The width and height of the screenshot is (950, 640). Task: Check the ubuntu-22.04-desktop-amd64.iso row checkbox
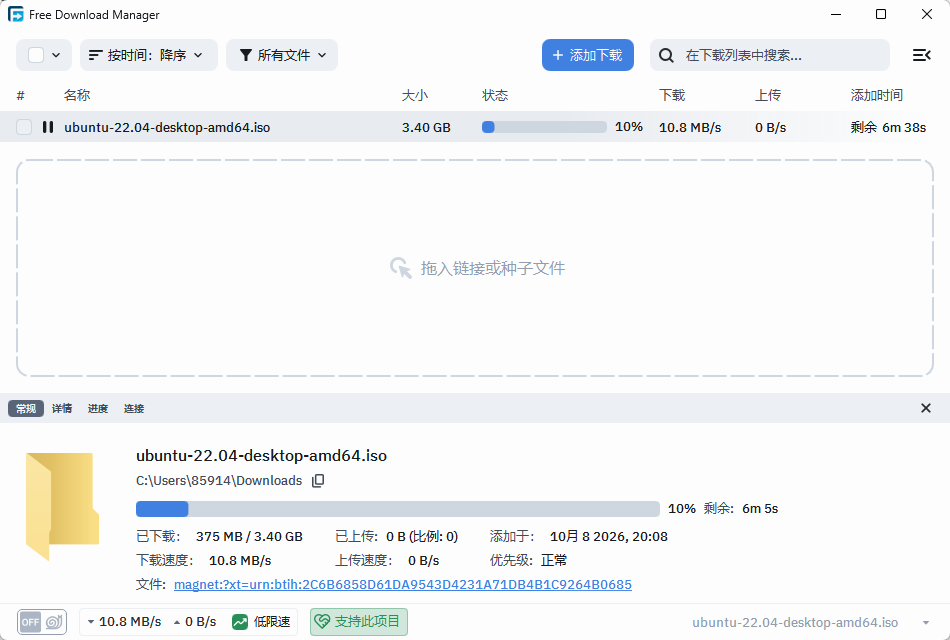click(24, 127)
